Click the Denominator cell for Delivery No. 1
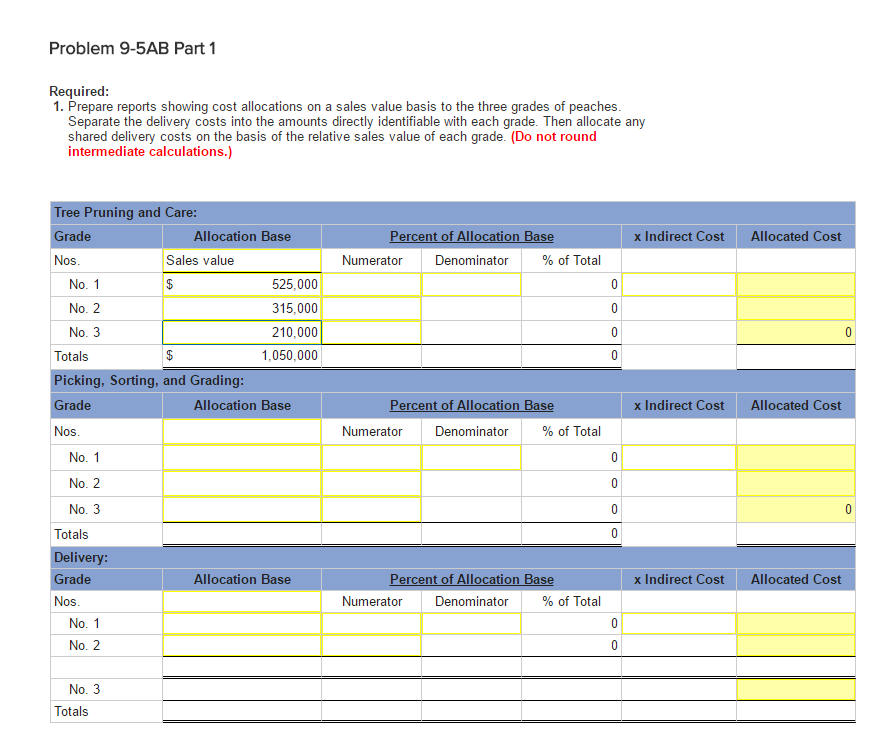889x744 pixels. pos(471,623)
